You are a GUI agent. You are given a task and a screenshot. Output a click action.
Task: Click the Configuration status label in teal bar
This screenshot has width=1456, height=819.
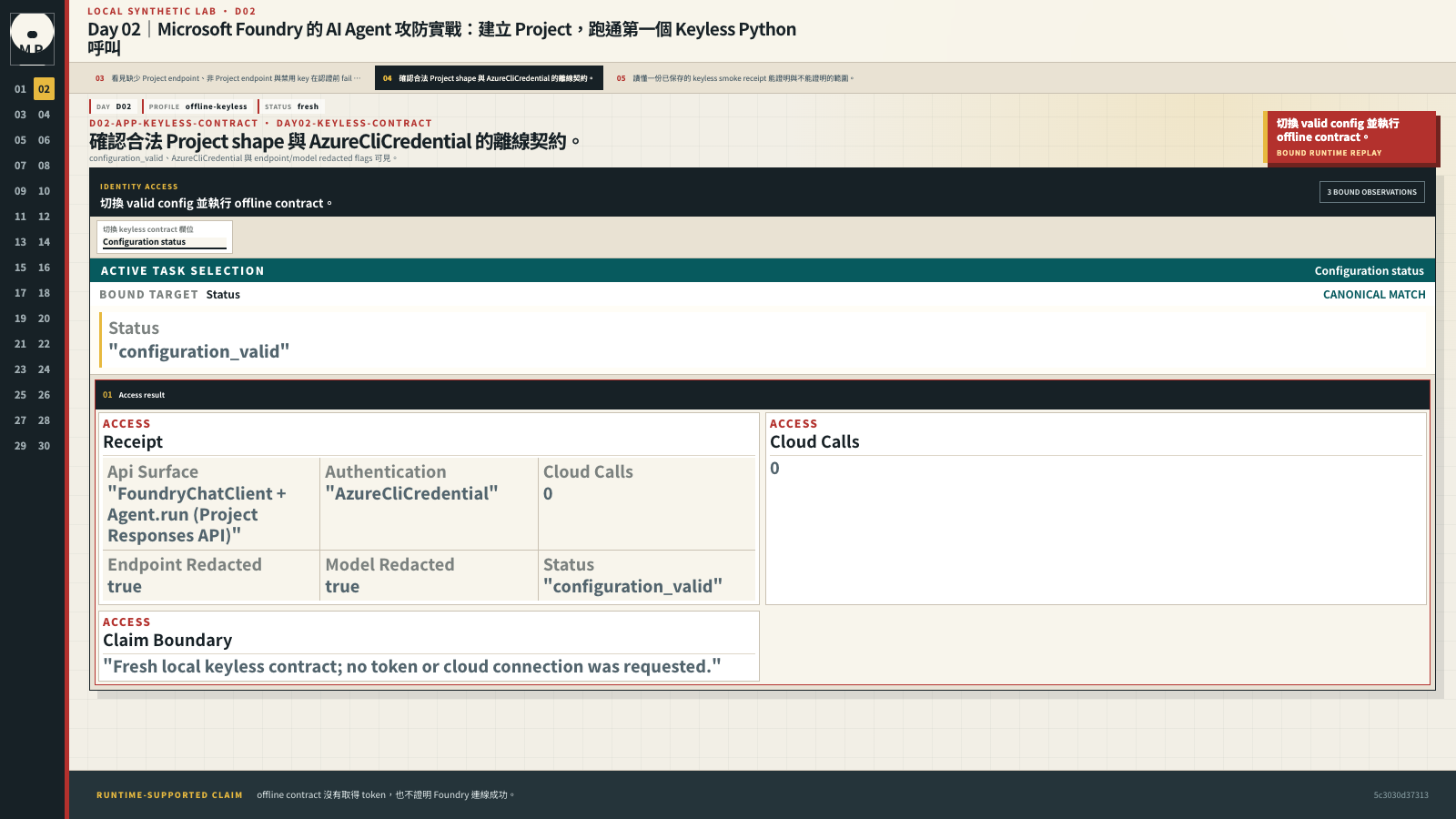click(1369, 271)
